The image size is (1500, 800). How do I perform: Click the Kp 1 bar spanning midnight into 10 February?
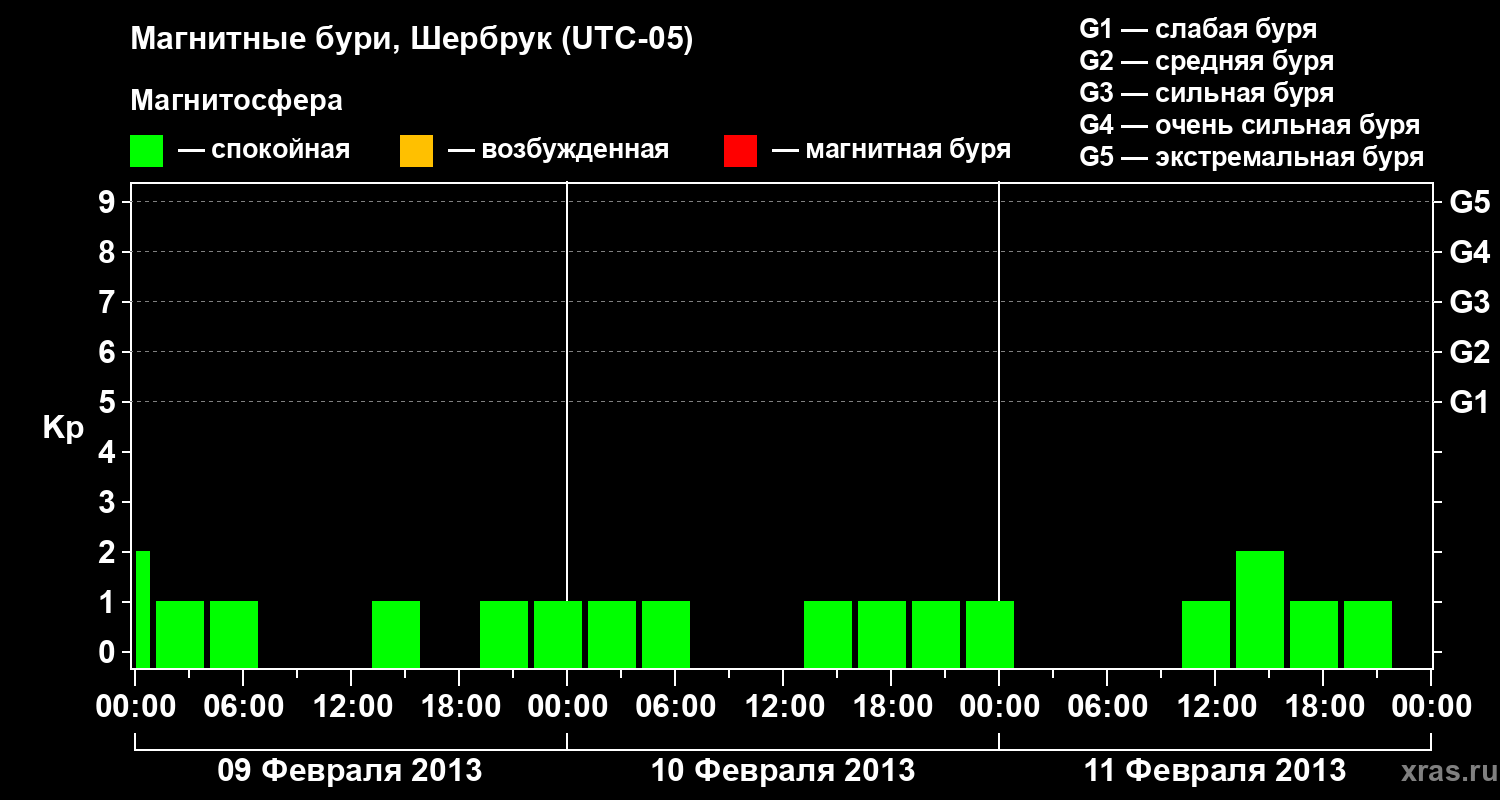558,634
